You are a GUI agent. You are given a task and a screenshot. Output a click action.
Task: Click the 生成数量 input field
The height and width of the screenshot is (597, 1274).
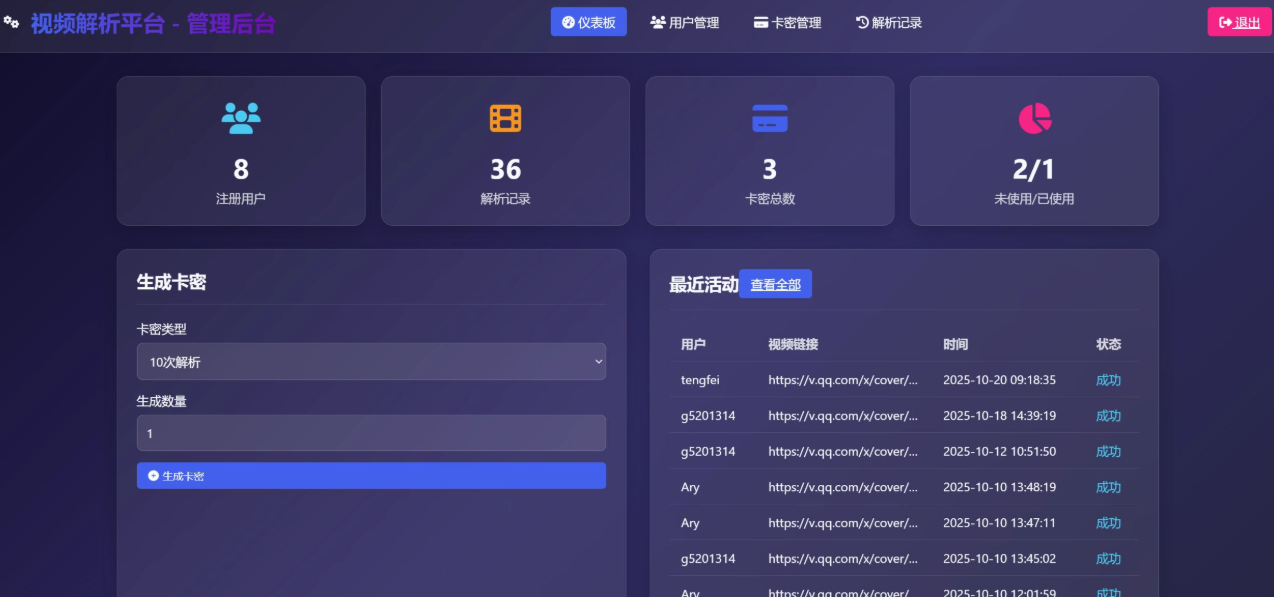pyautogui.click(x=371, y=433)
